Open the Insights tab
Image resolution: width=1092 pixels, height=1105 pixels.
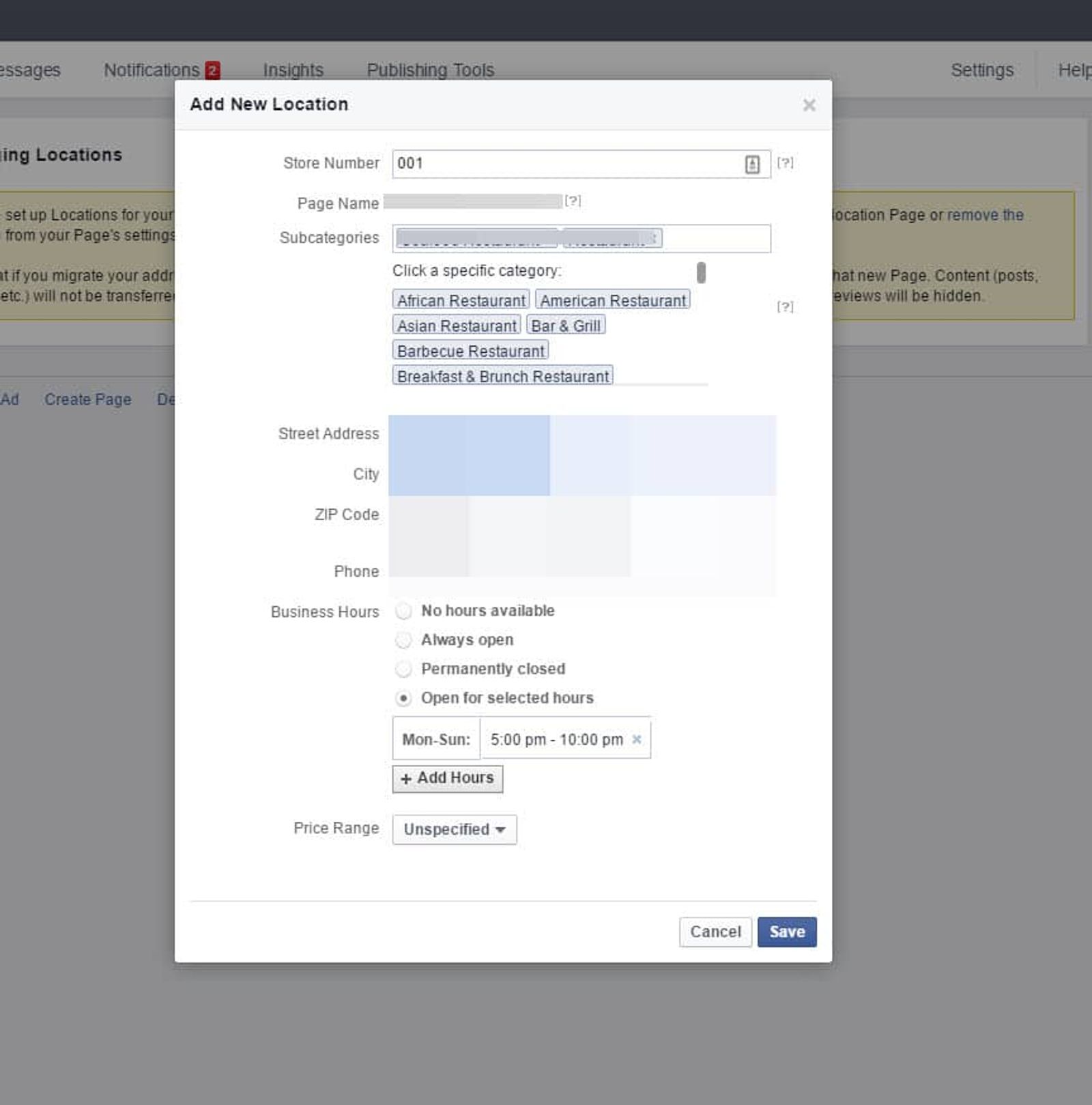click(x=293, y=70)
